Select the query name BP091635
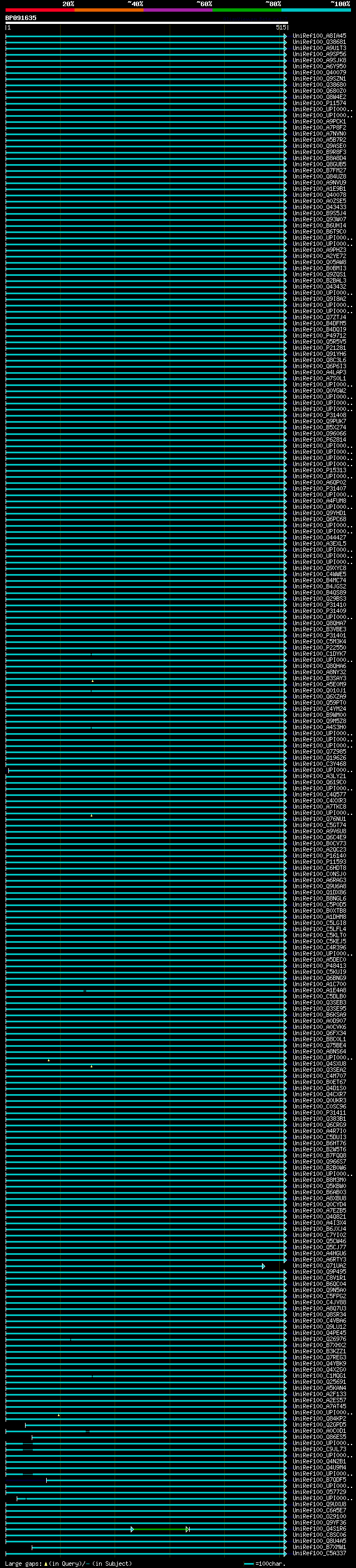The height and width of the screenshot is (1568, 356). coord(21,18)
